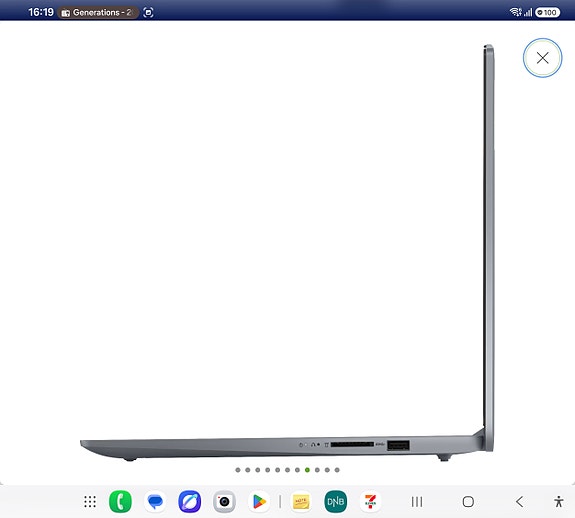The width and height of the screenshot is (575, 518).
Task: Go to home screen via square button
Action: (x=468, y=502)
